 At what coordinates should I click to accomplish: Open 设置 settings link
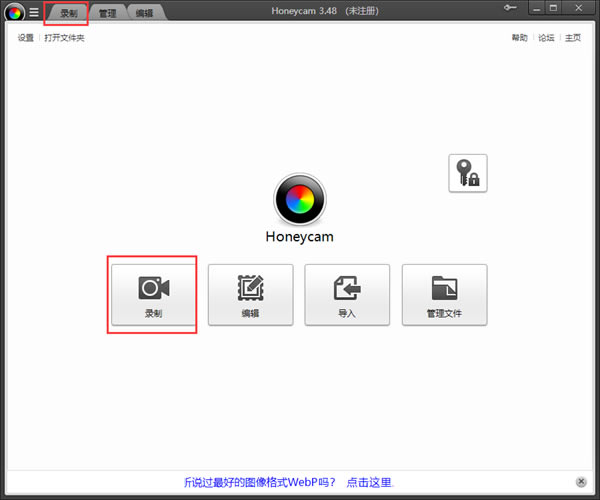[26, 37]
